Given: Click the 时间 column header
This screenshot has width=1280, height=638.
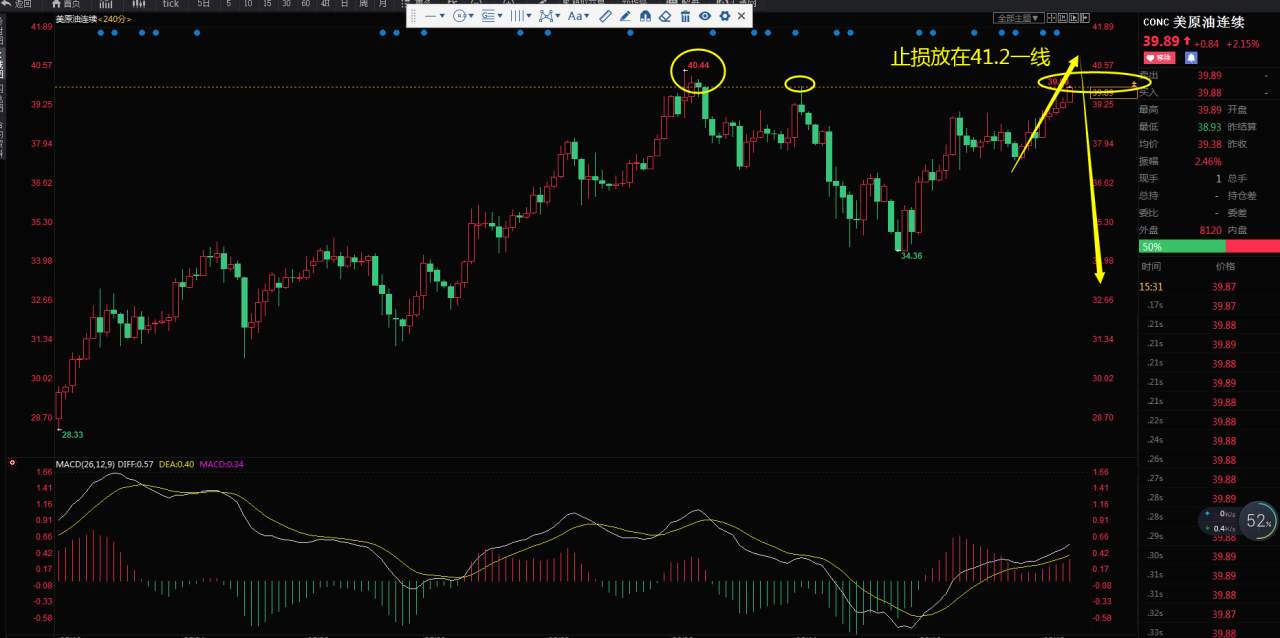Looking at the screenshot, I should (1152, 267).
